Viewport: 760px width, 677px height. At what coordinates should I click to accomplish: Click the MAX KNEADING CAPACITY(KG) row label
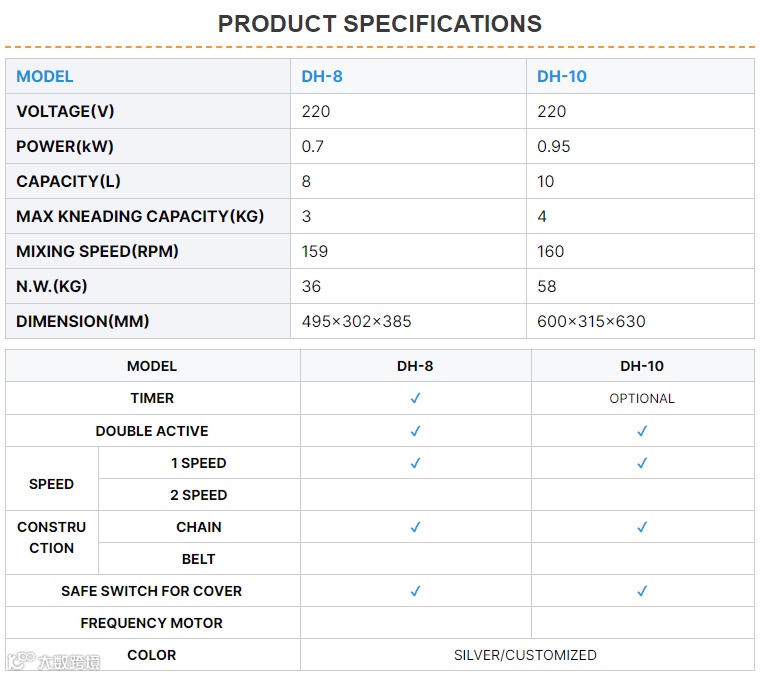140,216
